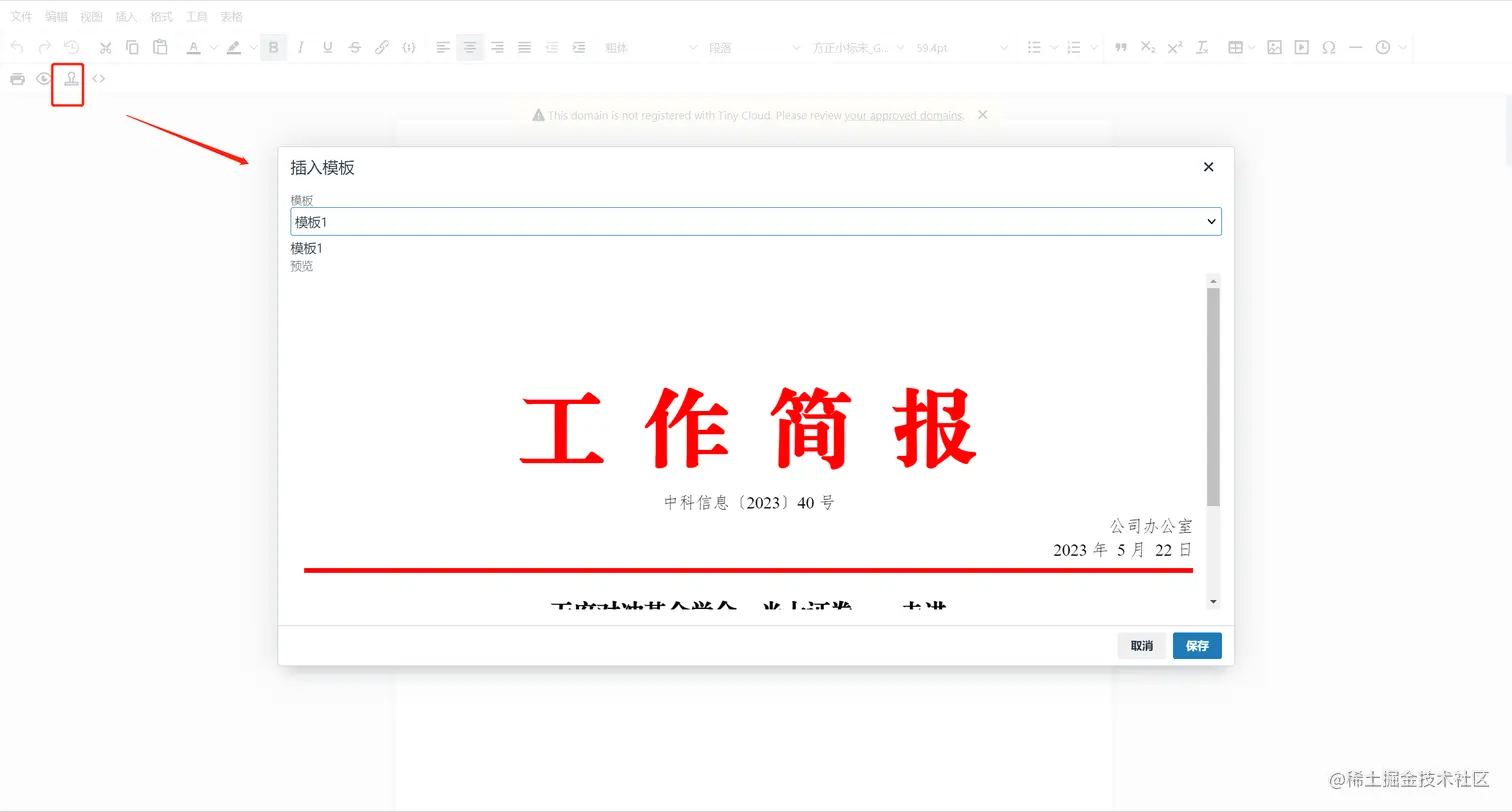Click the template preview vertical scrollbar thumb

click(x=1213, y=397)
